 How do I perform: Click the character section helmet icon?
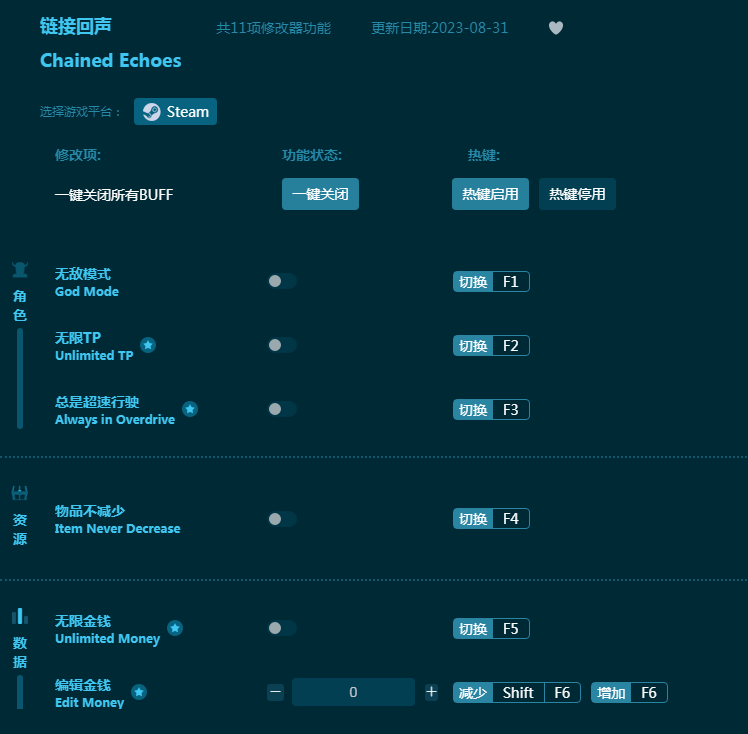20,270
